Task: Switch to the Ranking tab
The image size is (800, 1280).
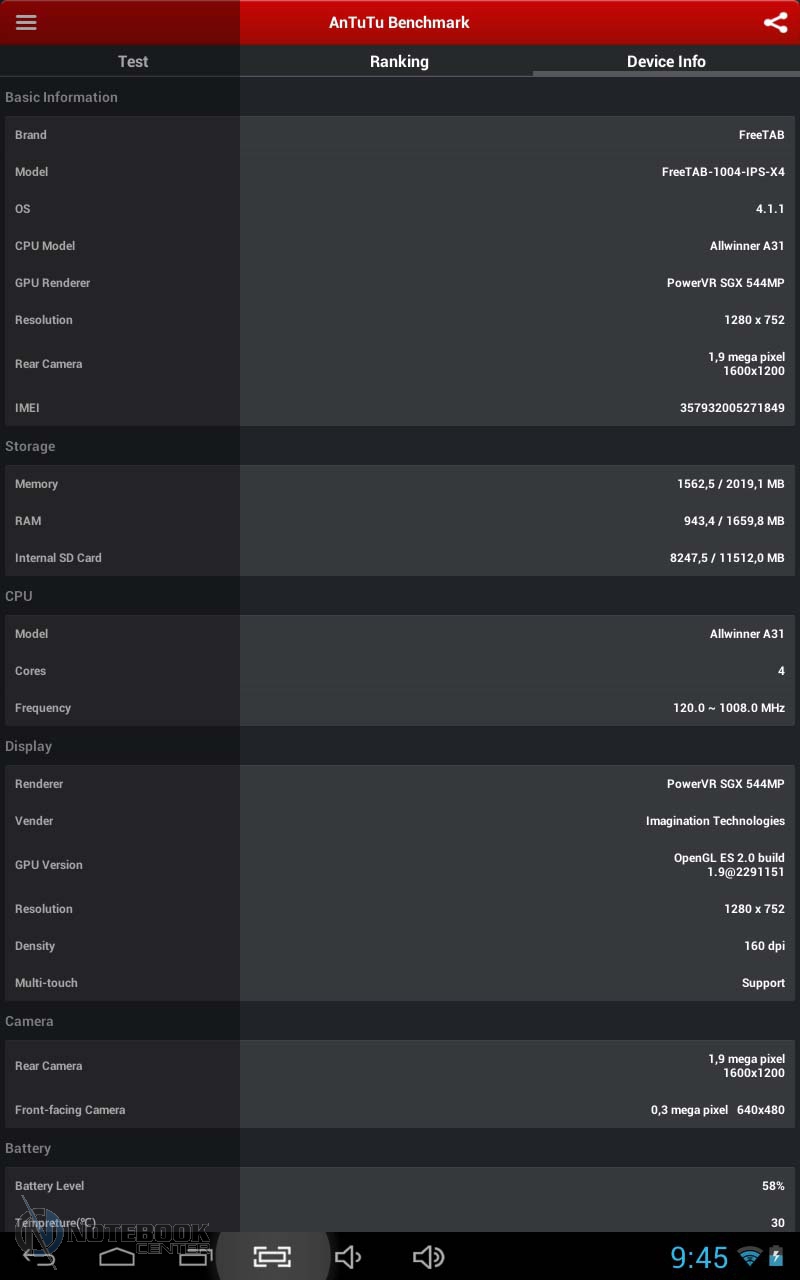Action: pyautogui.click(x=399, y=61)
